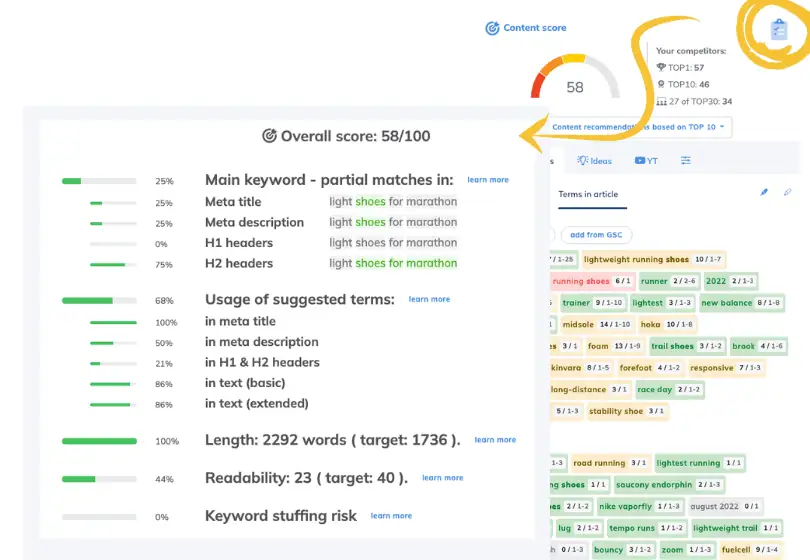Open 'learn more' link for Main keyword

[487, 180]
